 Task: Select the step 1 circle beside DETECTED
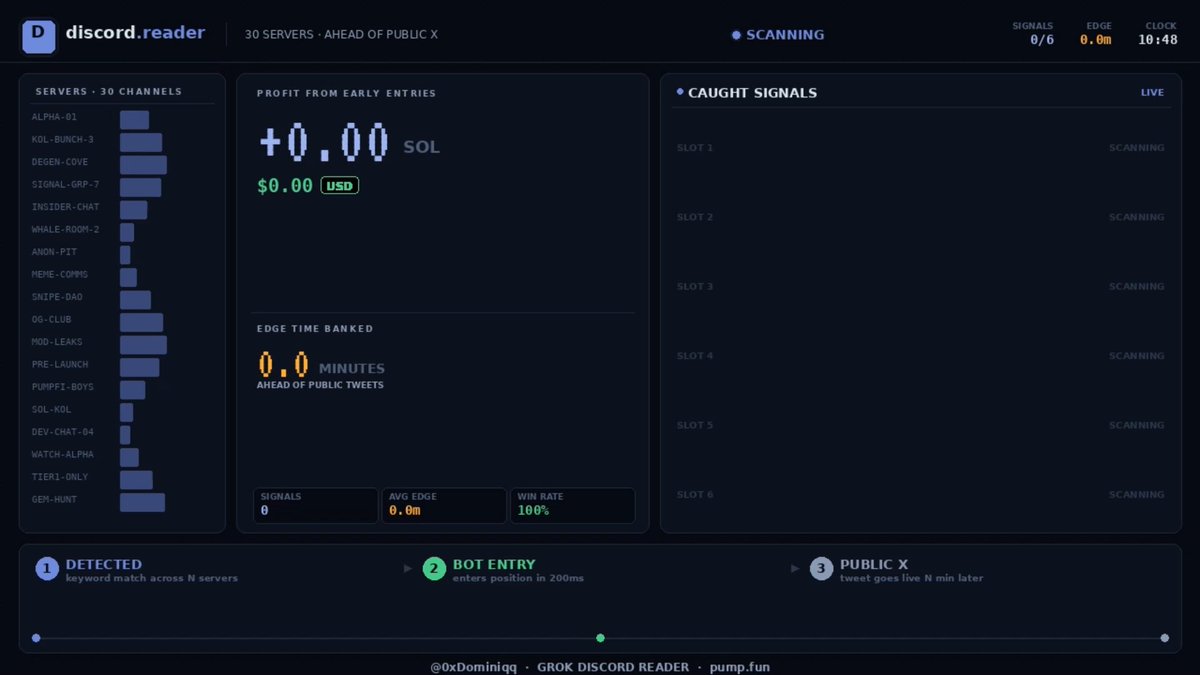pyautogui.click(x=47, y=569)
